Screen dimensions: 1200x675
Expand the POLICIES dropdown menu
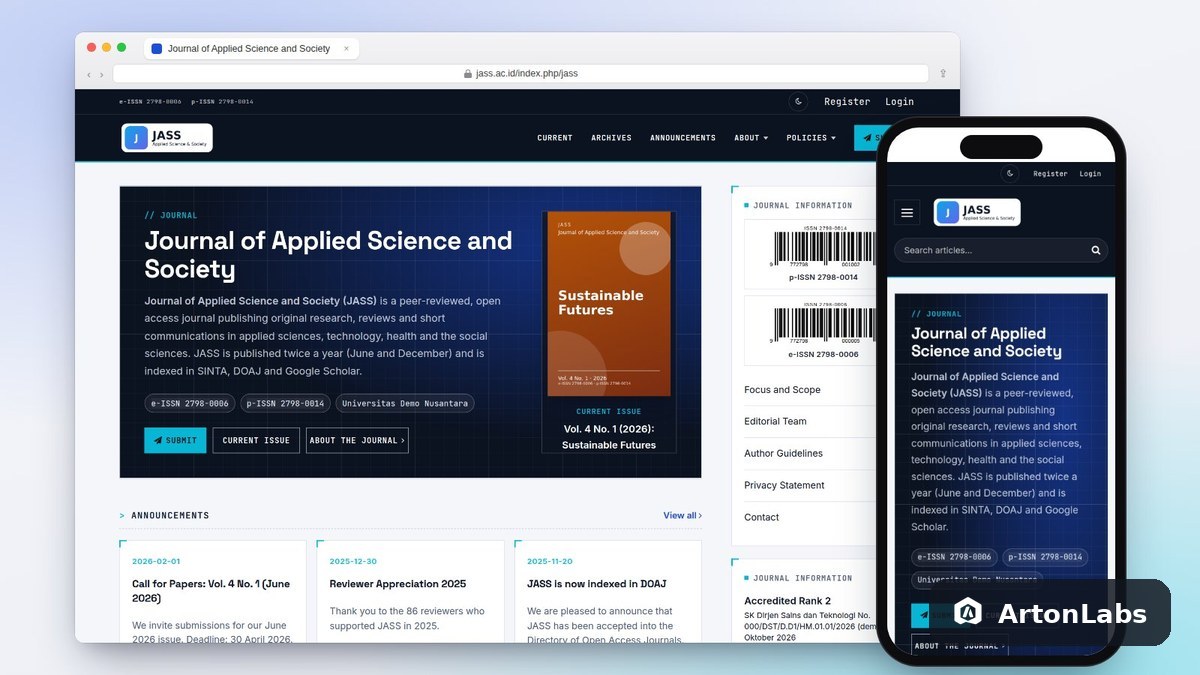811,138
